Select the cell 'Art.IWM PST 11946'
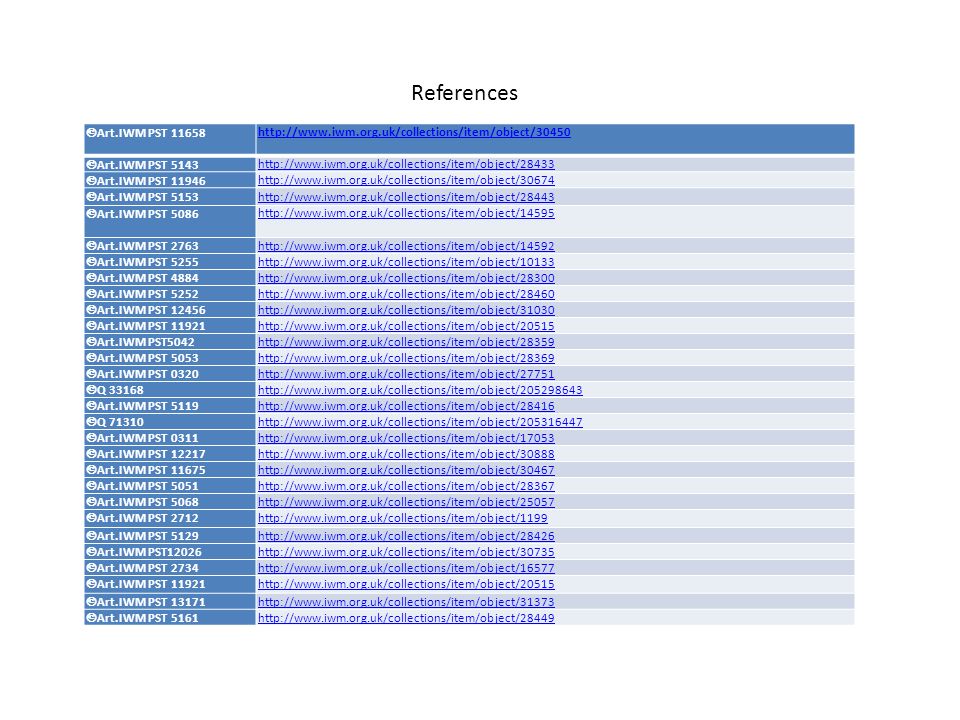The image size is (960, 720). [x=170, y=181]
